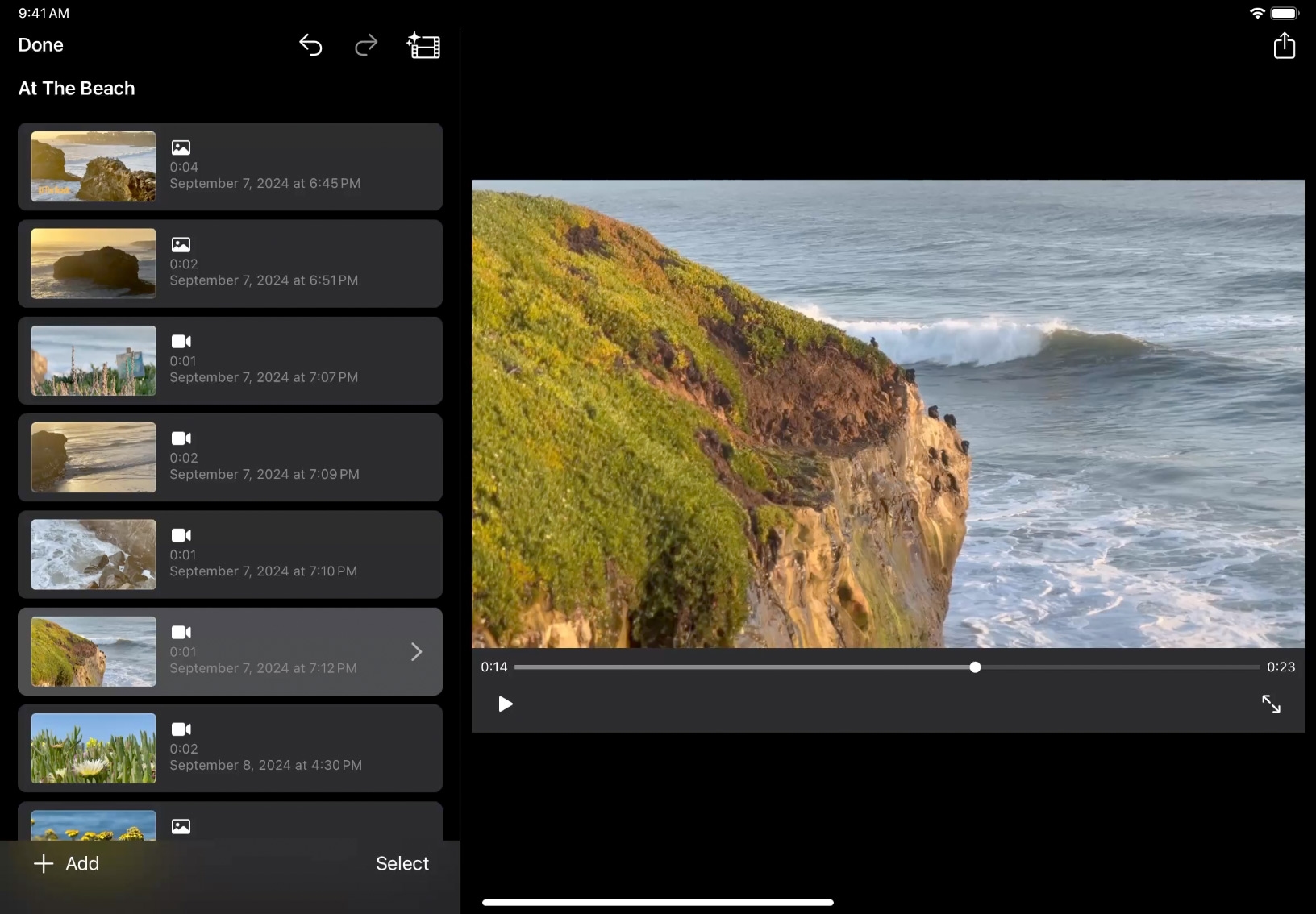
Task: Open the Magic Movie filmstrip icon
Action: tap(423, 45)
